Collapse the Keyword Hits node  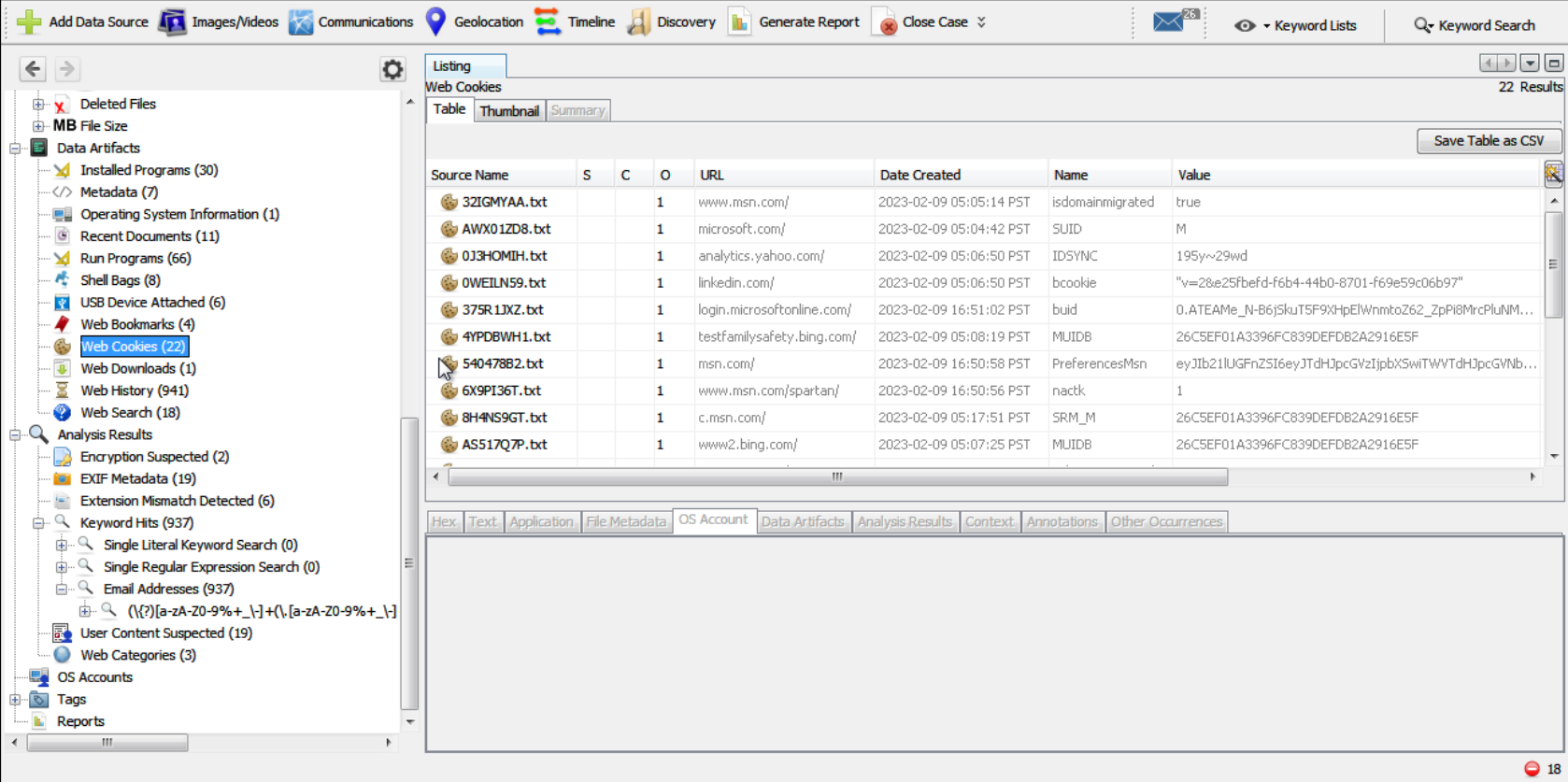click(x=38, y=523)
